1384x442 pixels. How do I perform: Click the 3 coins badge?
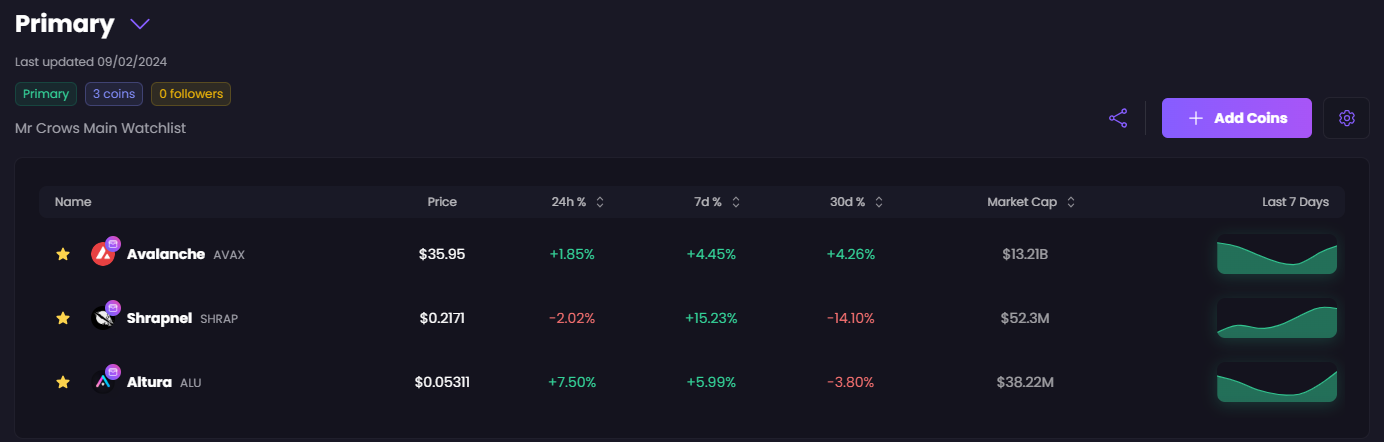coord(114,94)
